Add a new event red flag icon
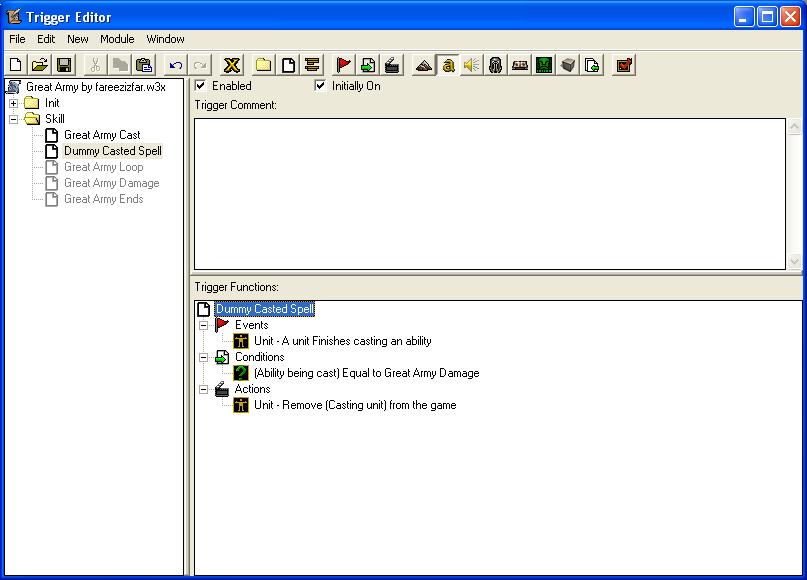Viewport: 807px width, 580px height. [343, 65]
